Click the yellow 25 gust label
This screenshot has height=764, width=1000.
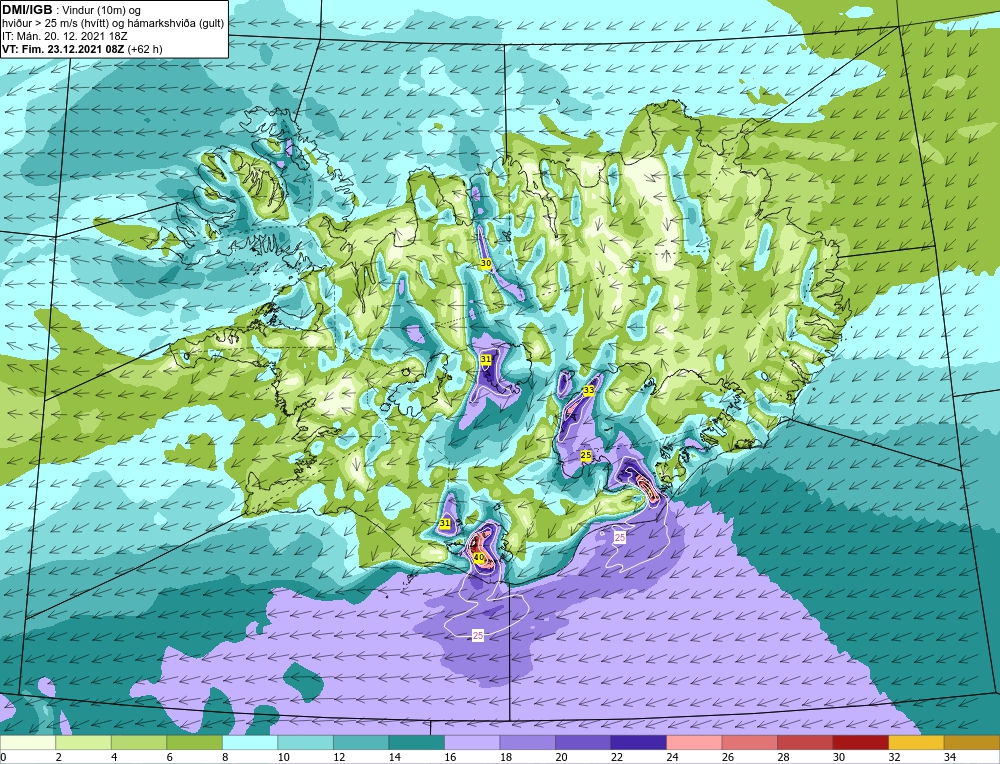pos(585,455)
